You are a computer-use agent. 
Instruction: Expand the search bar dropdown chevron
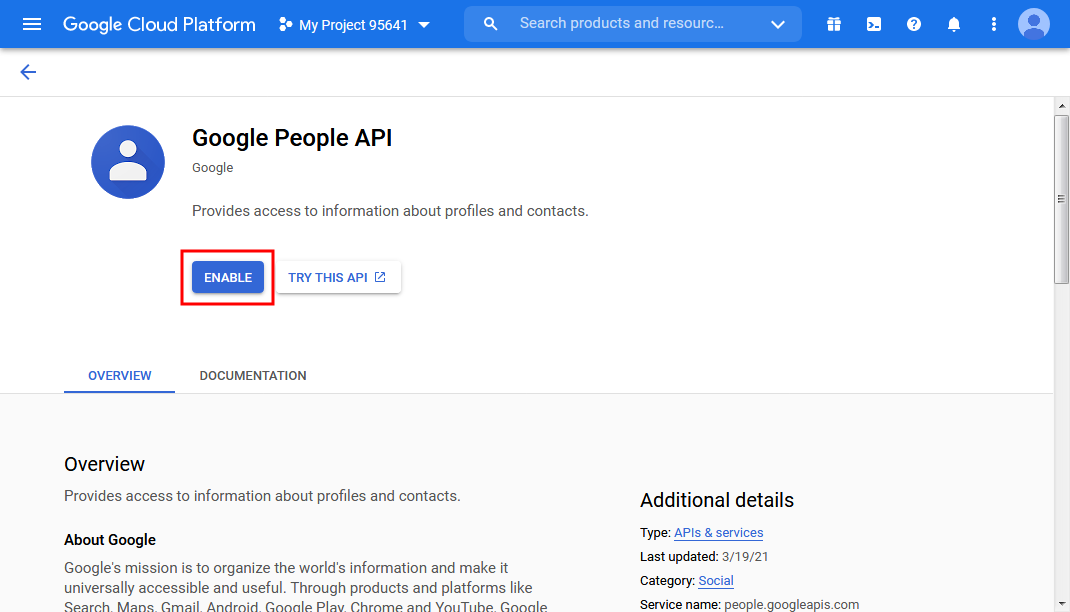[777, 25]
